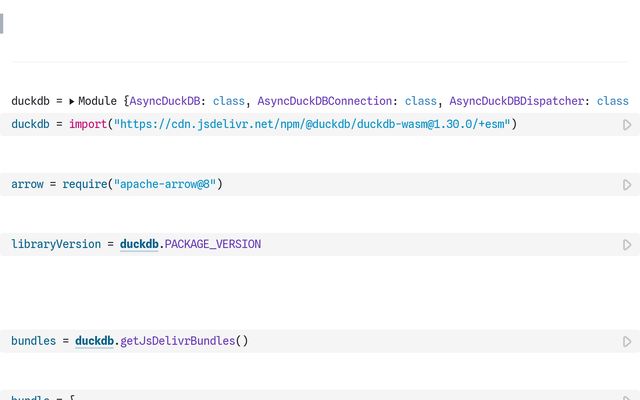Viewport: 640px width, 400px height.
Task: Run the duckdb import cell
Action: [x=627, y=125]
